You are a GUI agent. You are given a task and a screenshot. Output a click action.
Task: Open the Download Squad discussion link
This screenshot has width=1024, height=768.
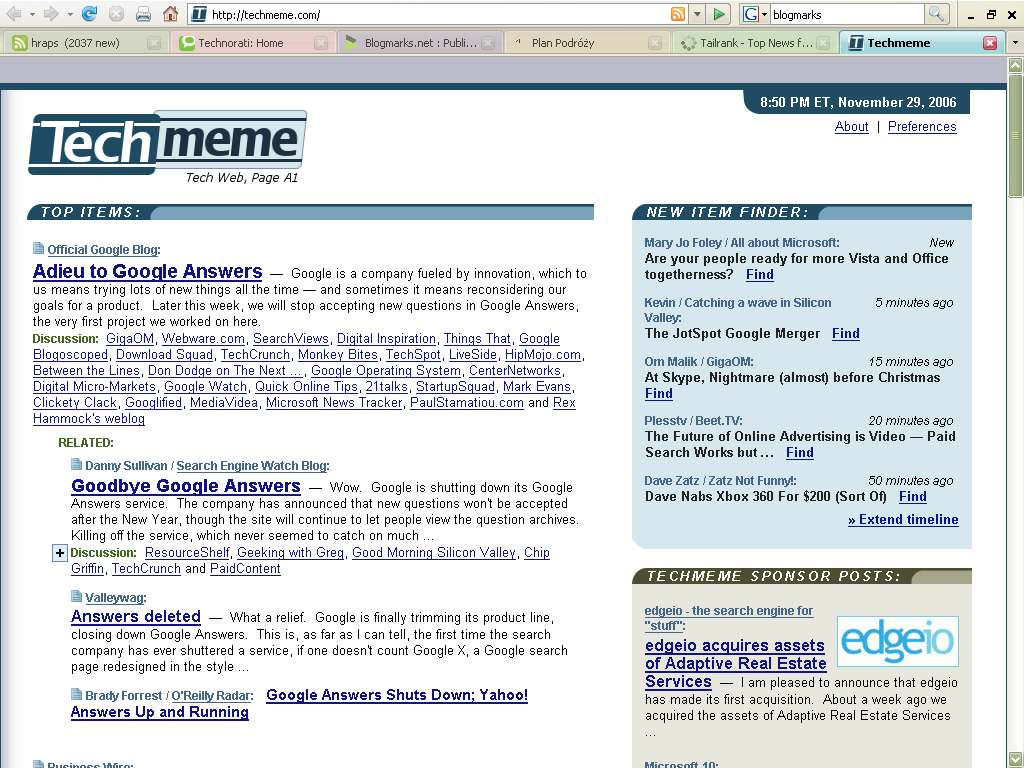pyautogui.click(x=165, y=355)
